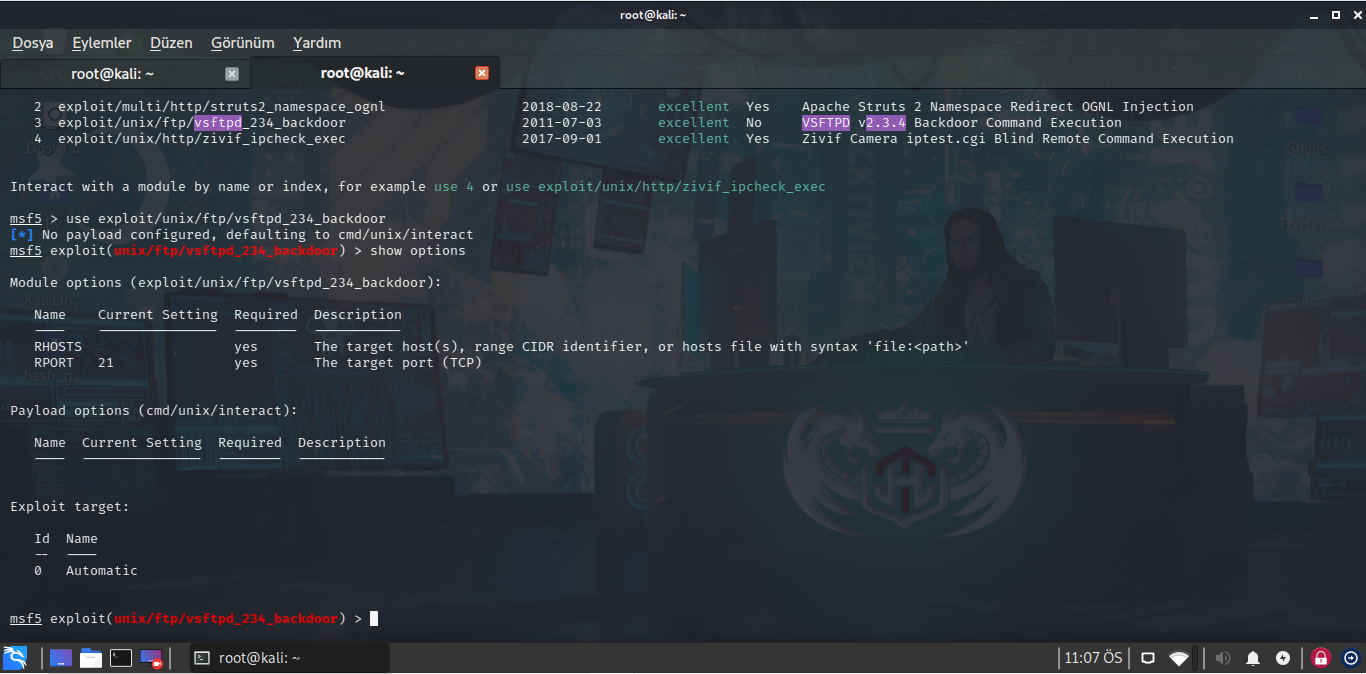Click the show desktop panel icon

pos(61,658)
